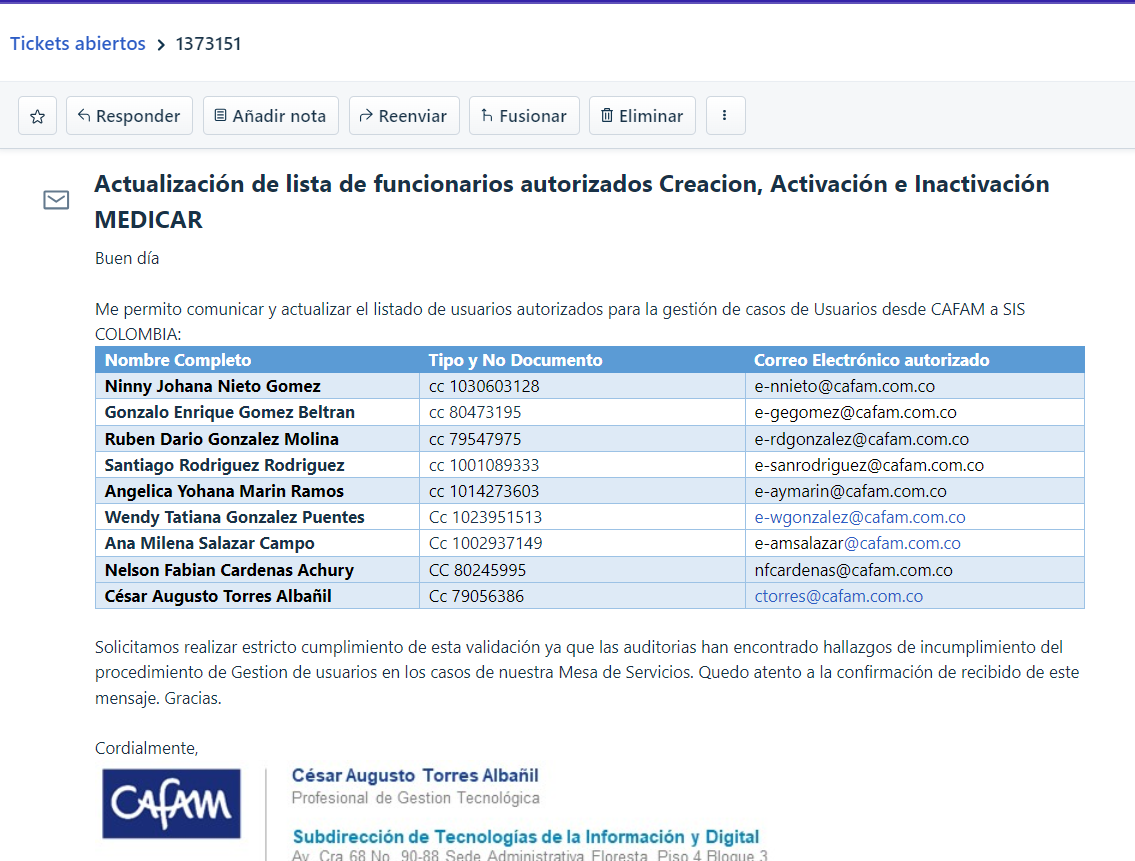The image size is (1135, 861).
Task: Click the email nfcardenas@cafam.com.co
Action: [x=853, y=570]
